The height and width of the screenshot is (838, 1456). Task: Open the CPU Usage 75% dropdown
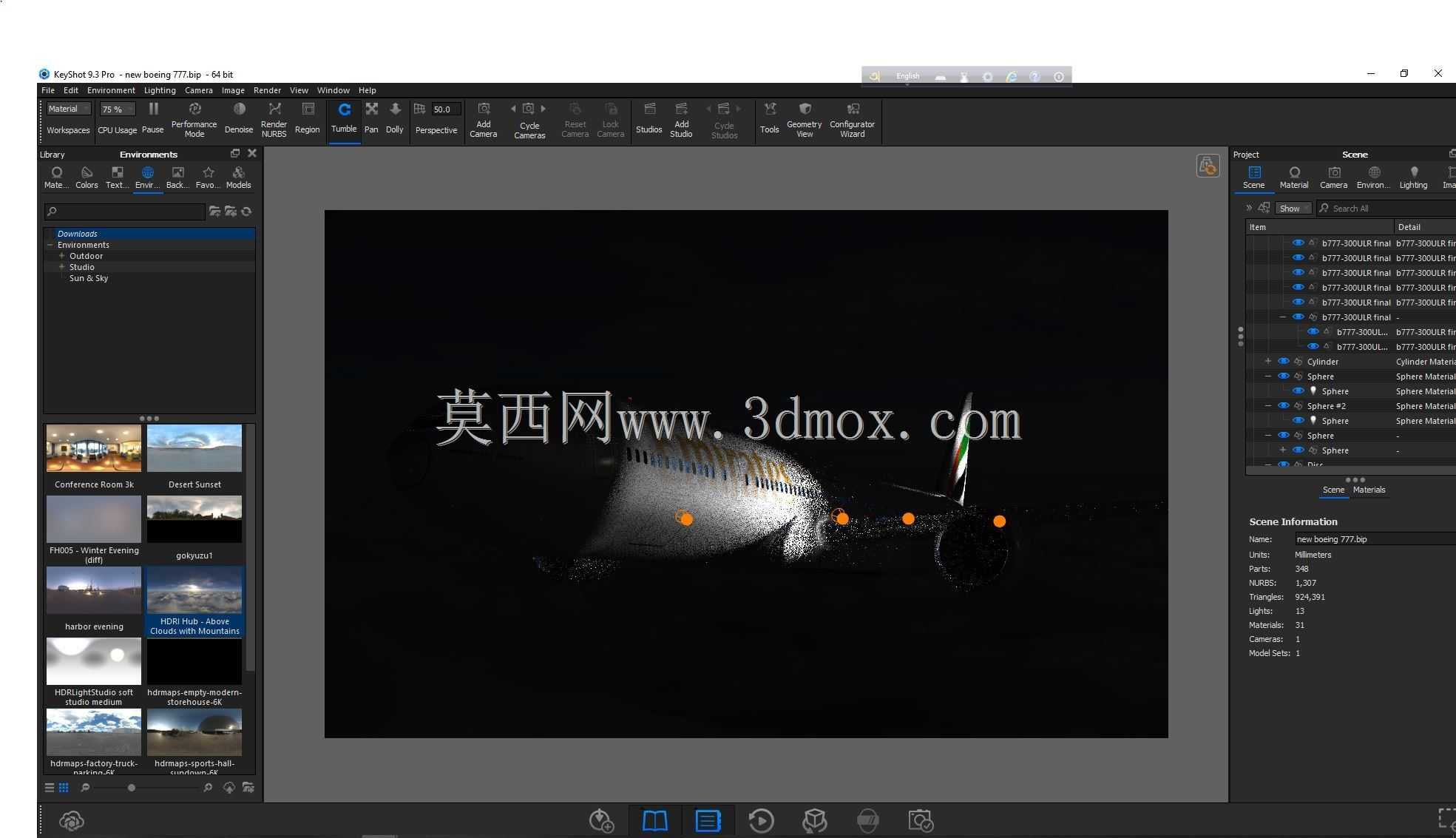(x=118, y=109)
